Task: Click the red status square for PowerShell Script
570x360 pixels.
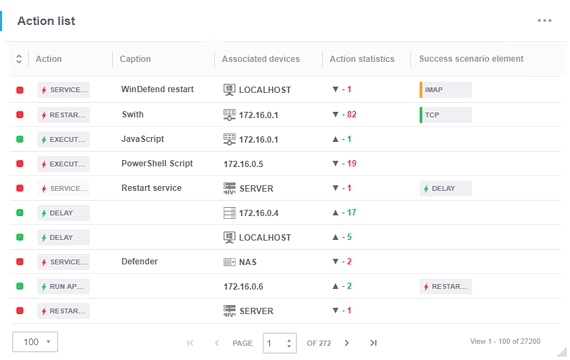Action: coord(20,164)
